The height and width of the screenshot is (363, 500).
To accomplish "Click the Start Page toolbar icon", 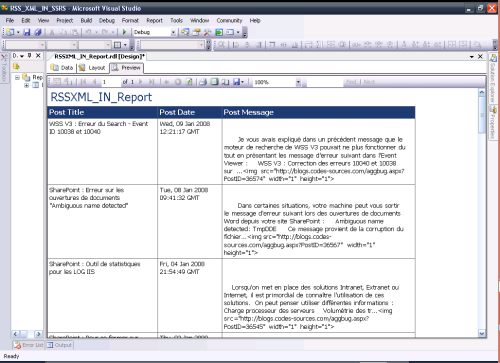I will [x=219, y=32].
